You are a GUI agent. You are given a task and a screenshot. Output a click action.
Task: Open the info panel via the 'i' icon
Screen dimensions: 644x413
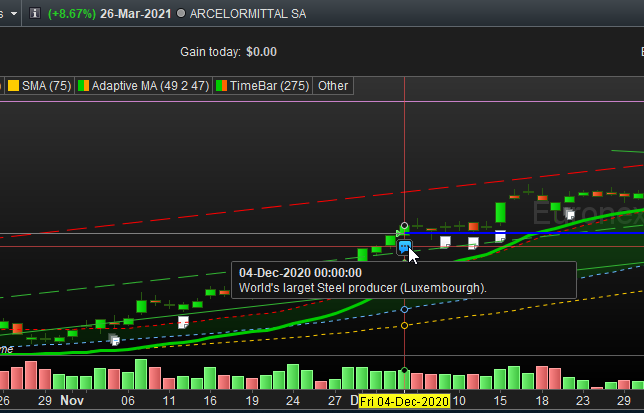click(35, 13)
